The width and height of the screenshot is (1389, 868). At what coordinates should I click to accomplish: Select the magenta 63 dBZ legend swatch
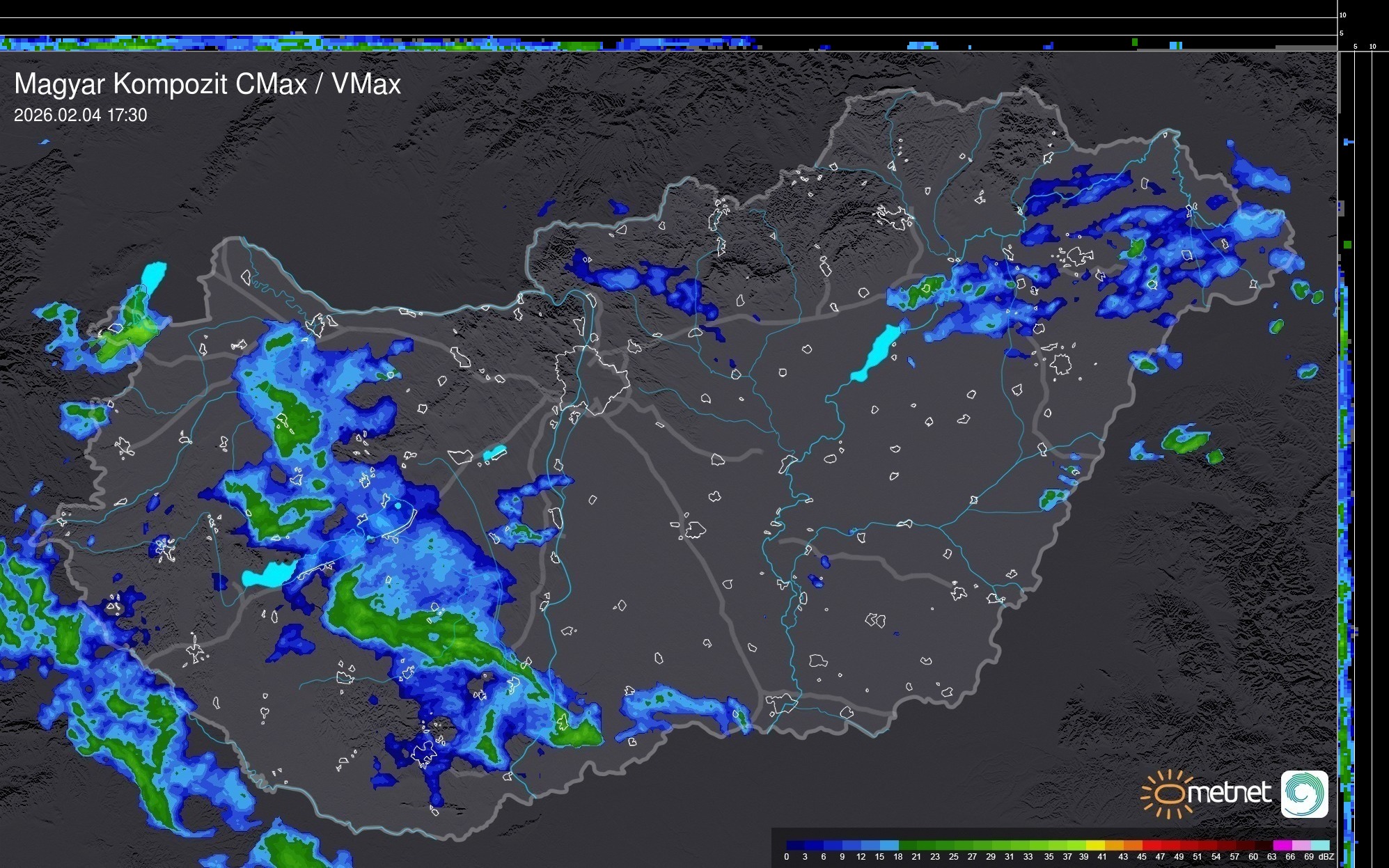1282,845
